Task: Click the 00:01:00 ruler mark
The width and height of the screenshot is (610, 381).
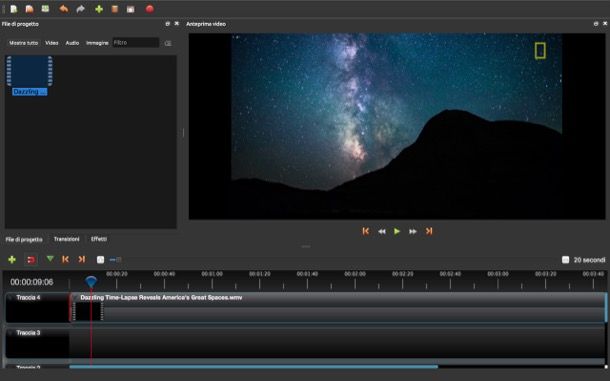Action: tap(212, 274)
